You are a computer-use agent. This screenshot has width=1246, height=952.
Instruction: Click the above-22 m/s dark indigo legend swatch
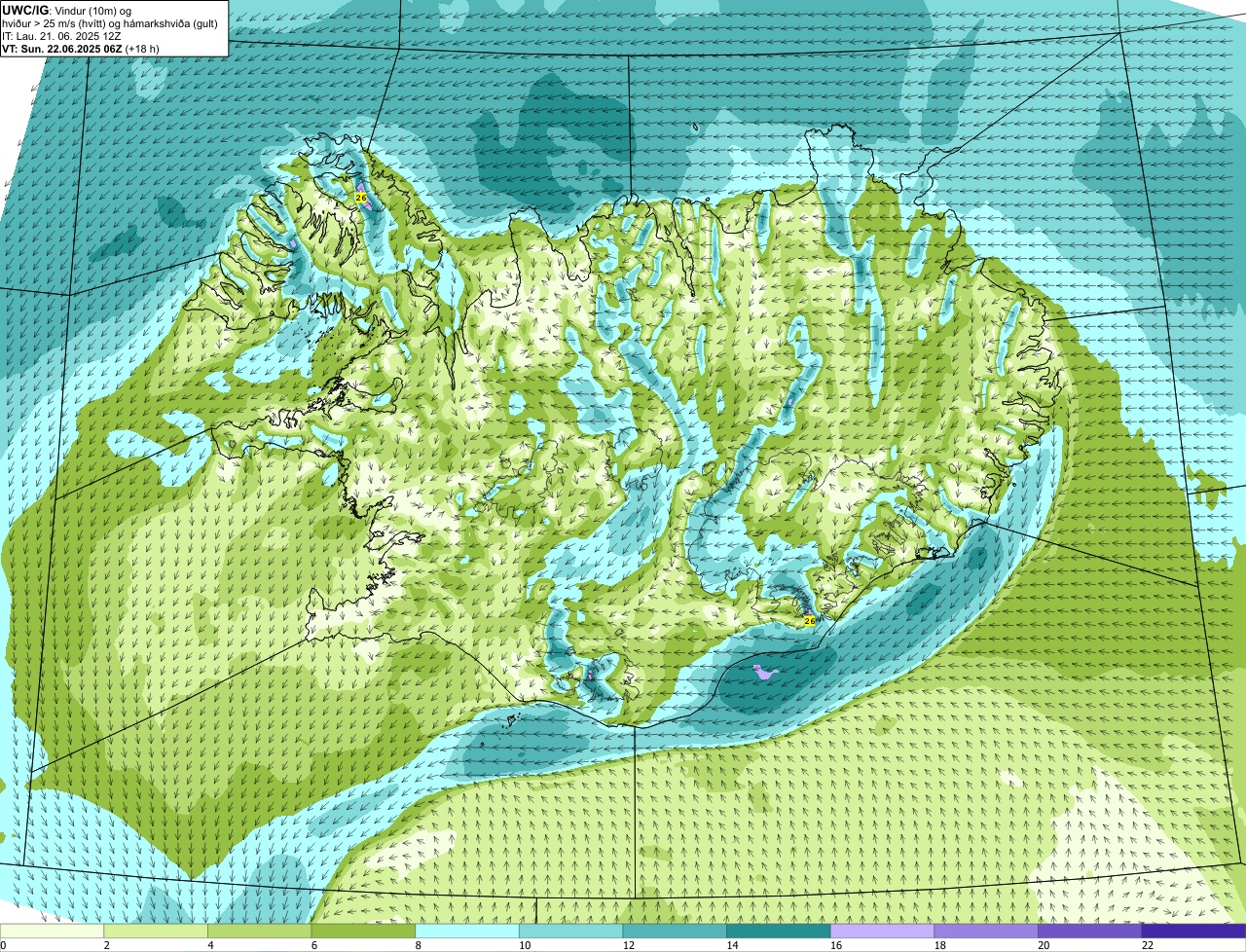pos(1193,931)
